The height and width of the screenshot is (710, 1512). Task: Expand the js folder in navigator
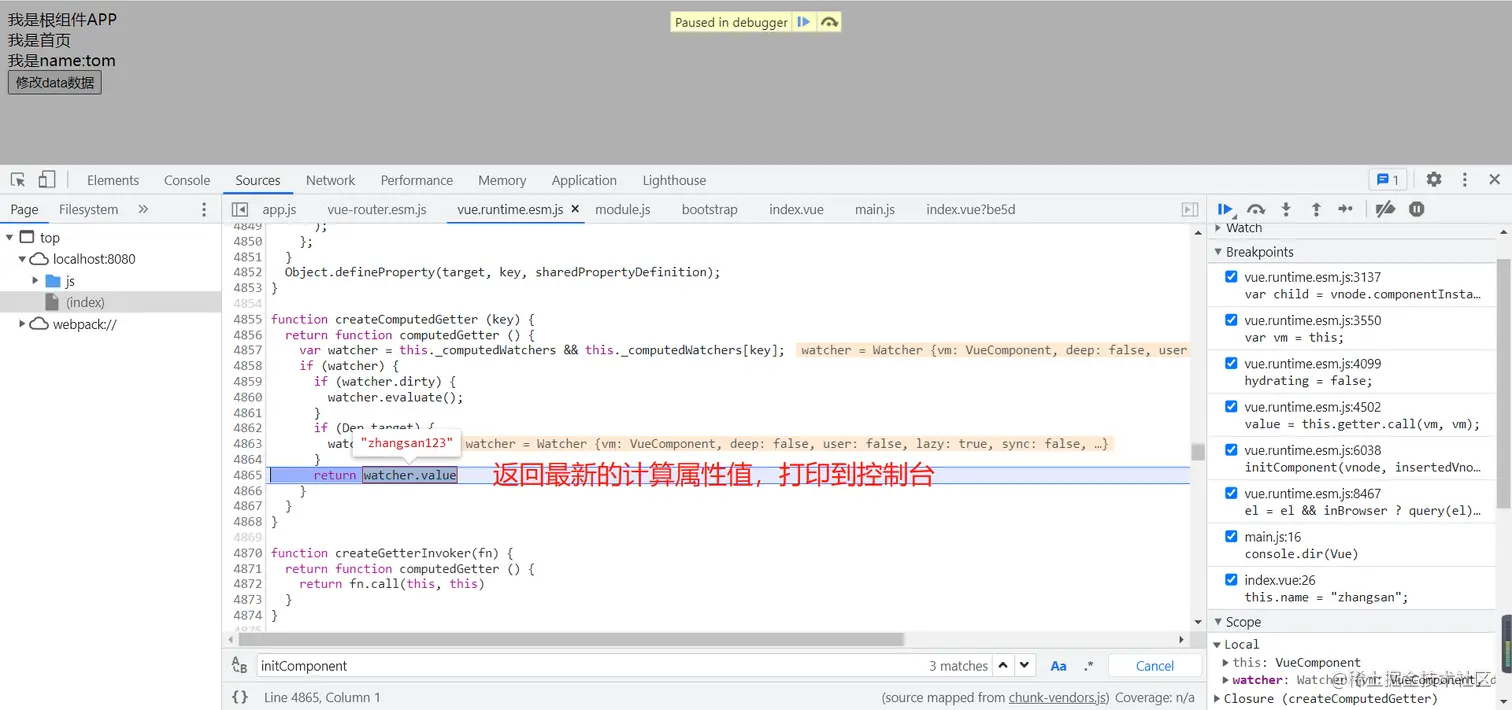click(x=36, y=281)
